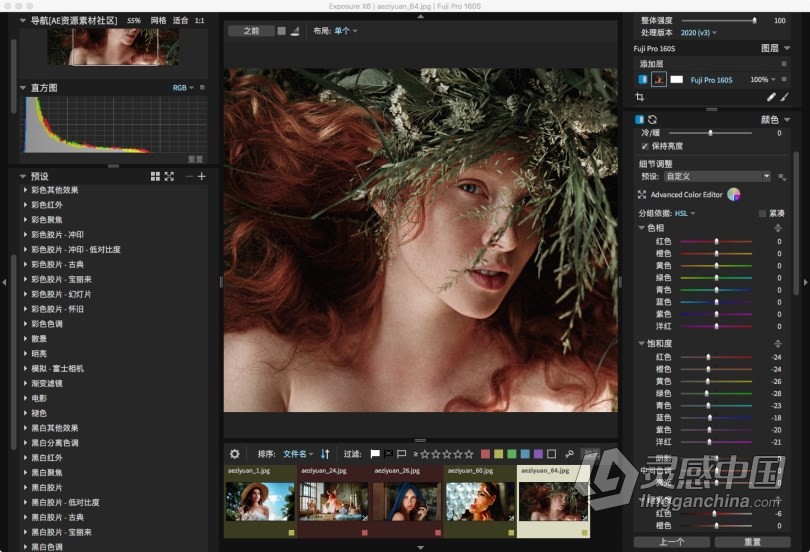Image resolution: width=810 pixels, height=552 pixels.
Task: Reset the 饱和度 group sliders
Action: (x=777, y=343)
